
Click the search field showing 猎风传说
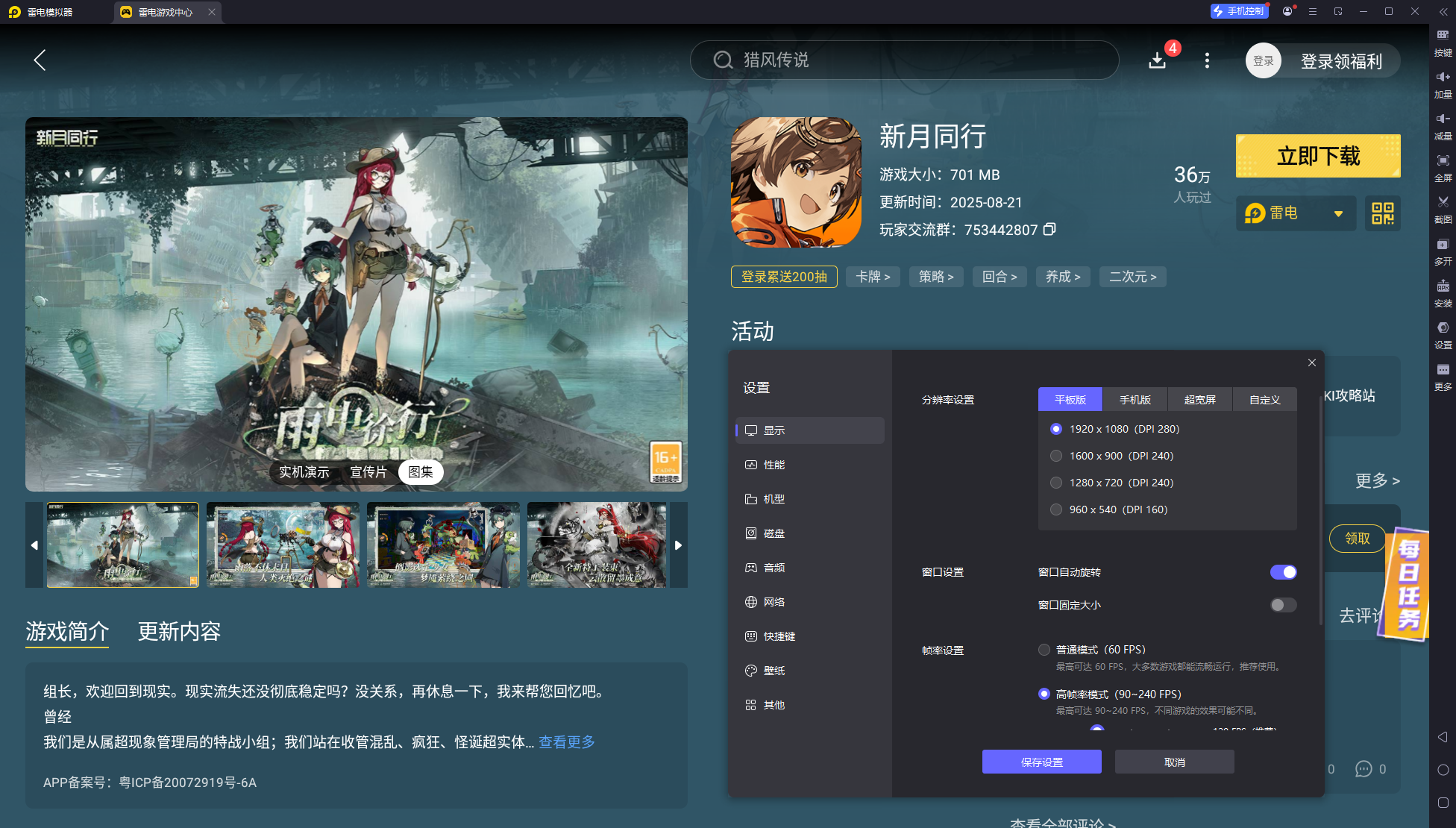[x=904, y=60]
